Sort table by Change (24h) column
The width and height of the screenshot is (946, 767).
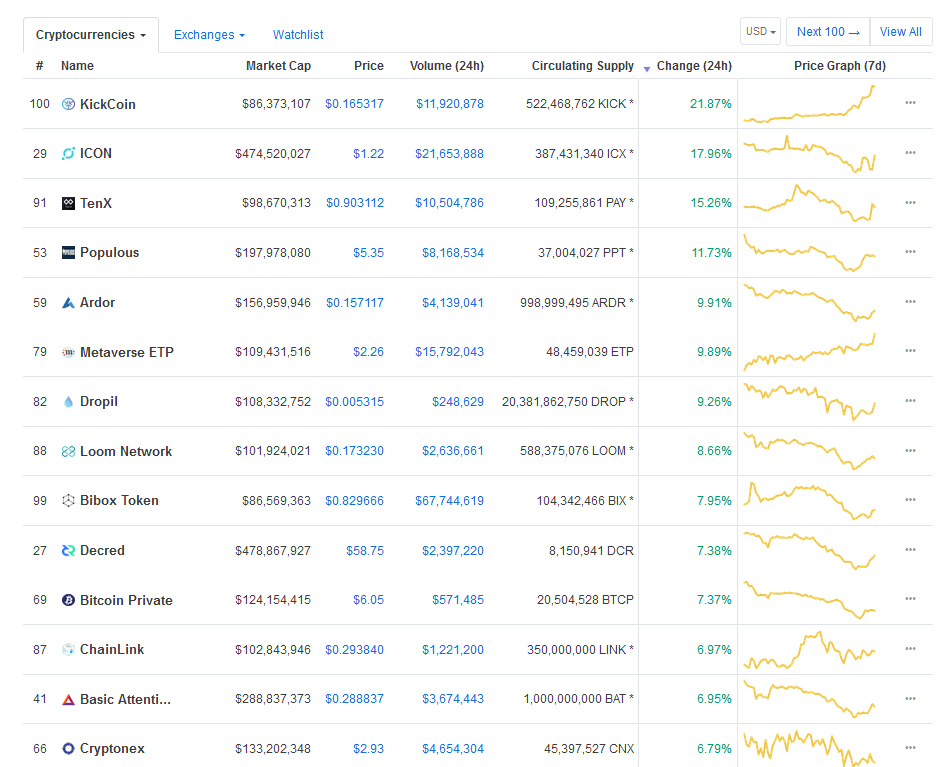(x=694, y=66)
